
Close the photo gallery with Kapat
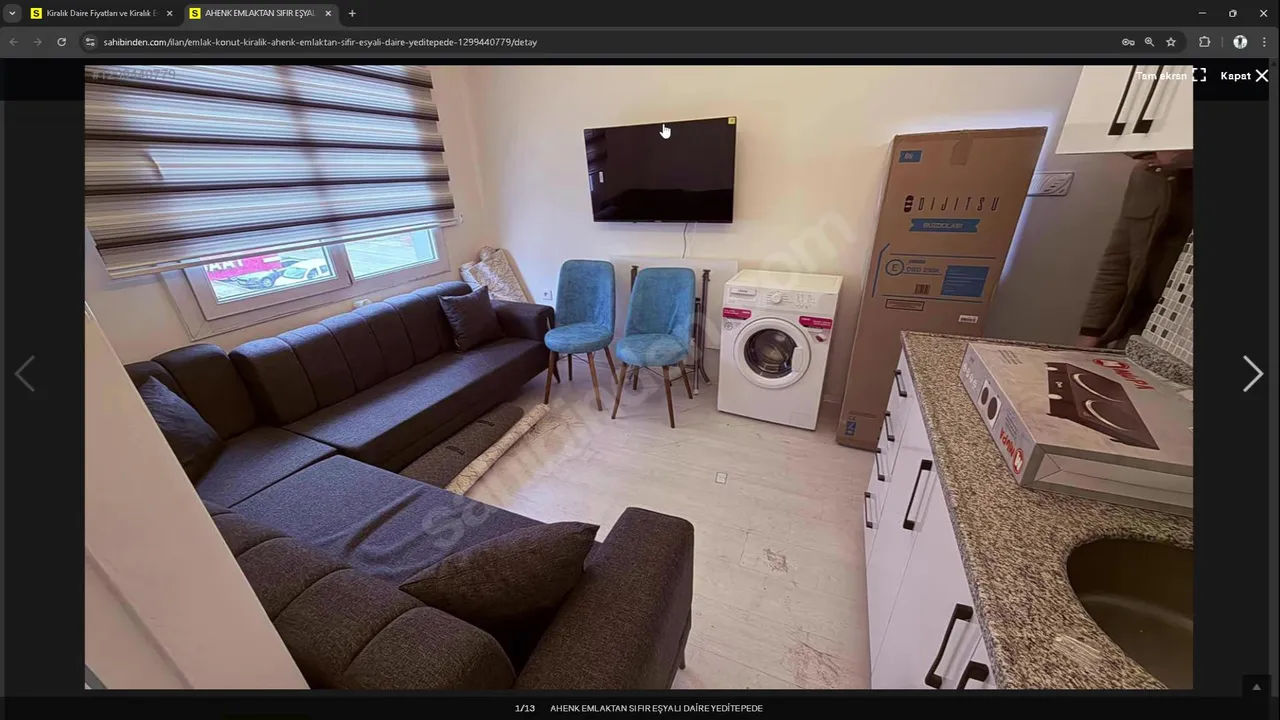tap(1244, 76)
